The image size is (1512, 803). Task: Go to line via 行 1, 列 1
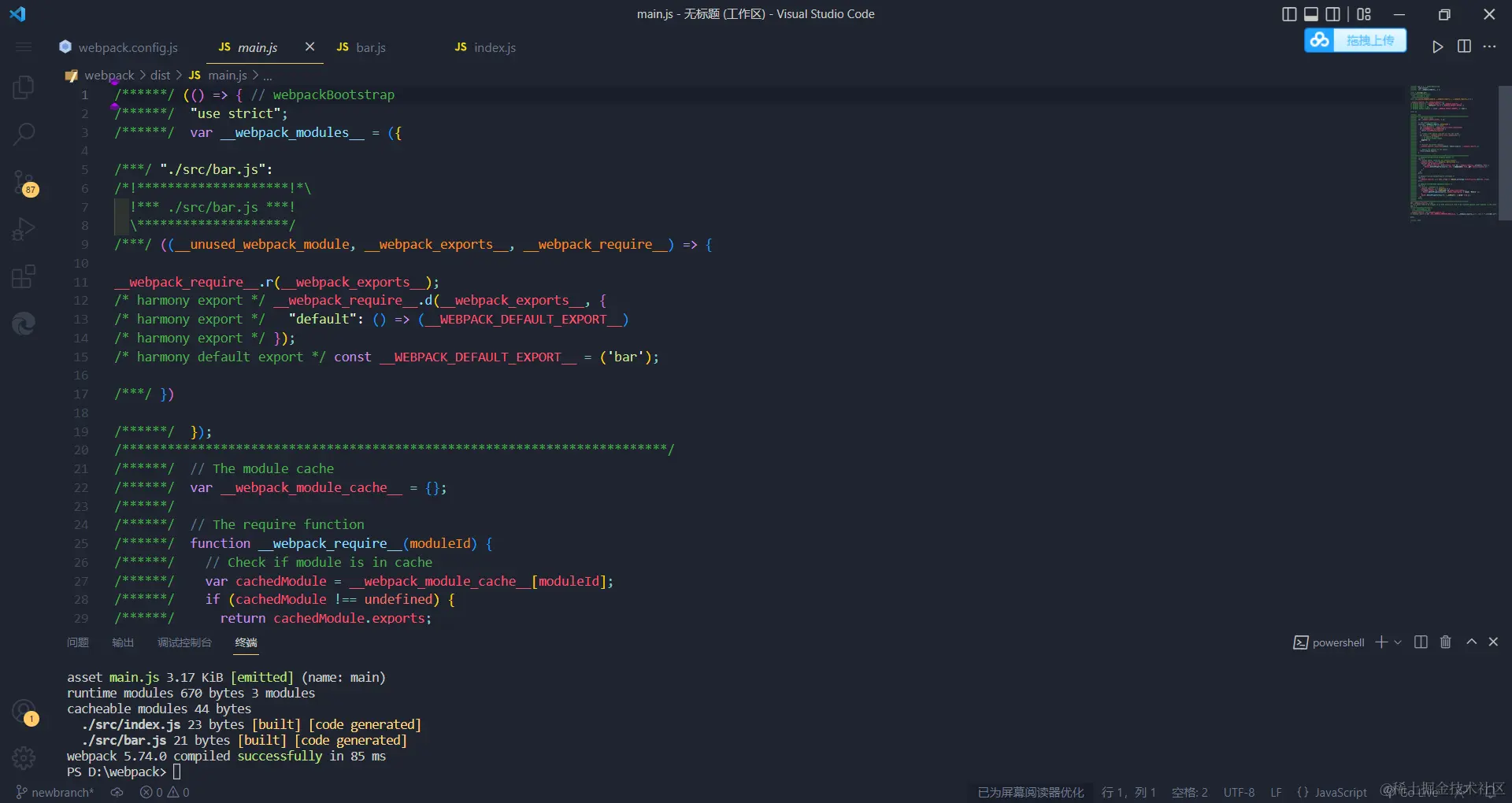[x=1128, y=792]
